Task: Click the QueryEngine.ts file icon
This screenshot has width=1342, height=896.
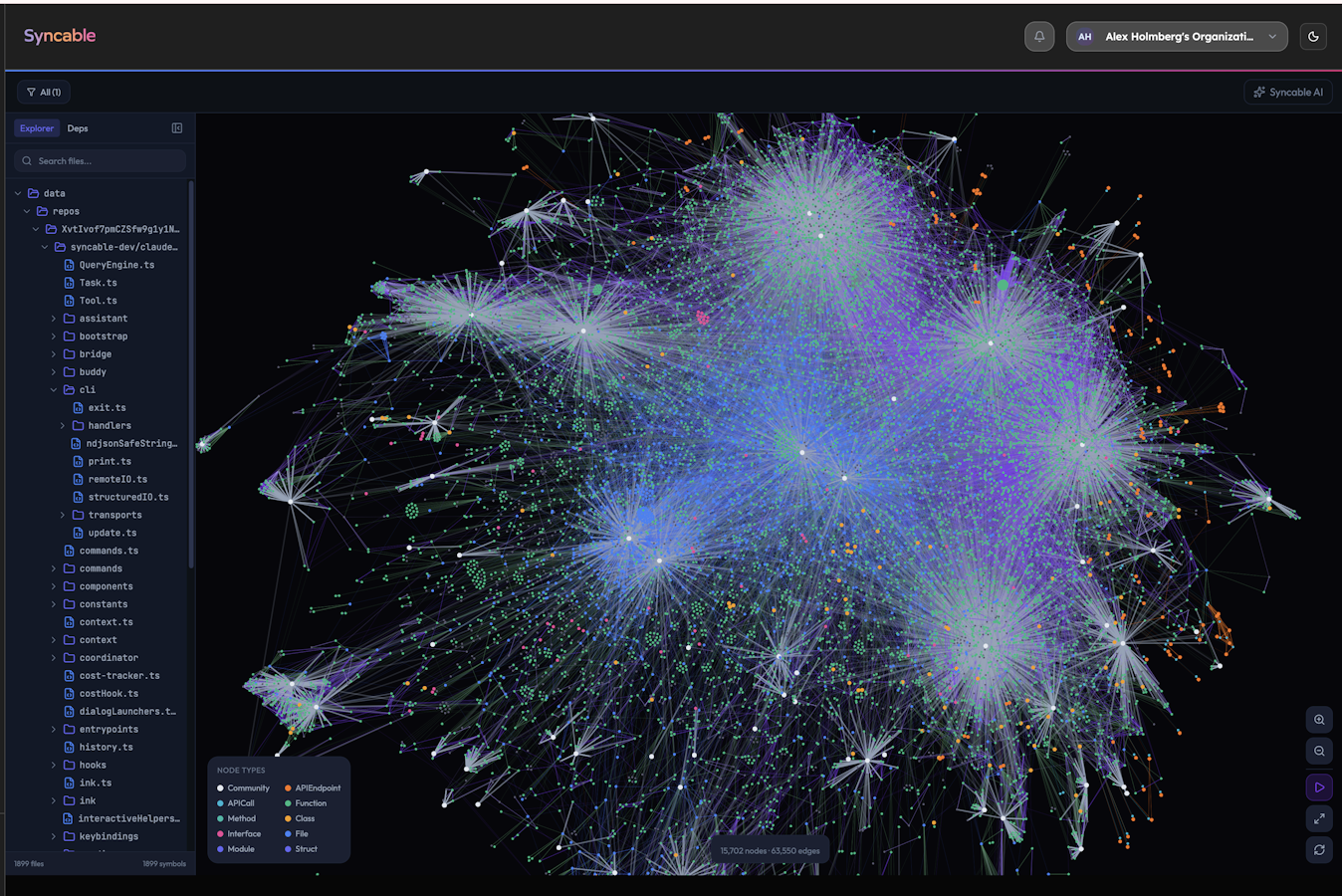Action: click(70, 265)
